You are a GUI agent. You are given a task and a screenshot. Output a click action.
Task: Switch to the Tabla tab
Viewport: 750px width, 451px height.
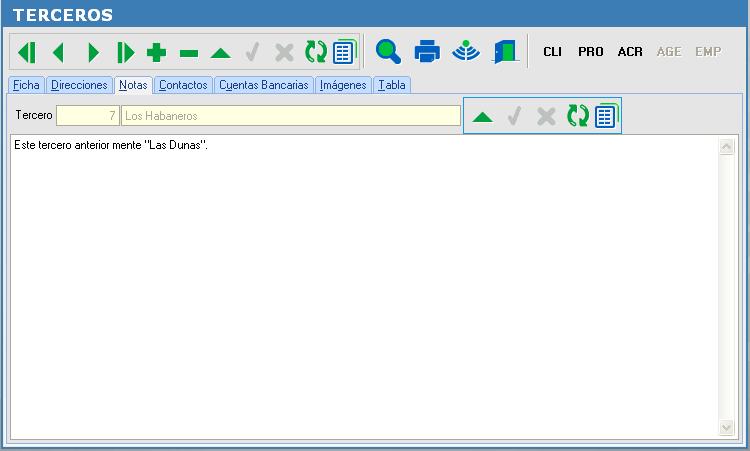(x=392, y=85)
